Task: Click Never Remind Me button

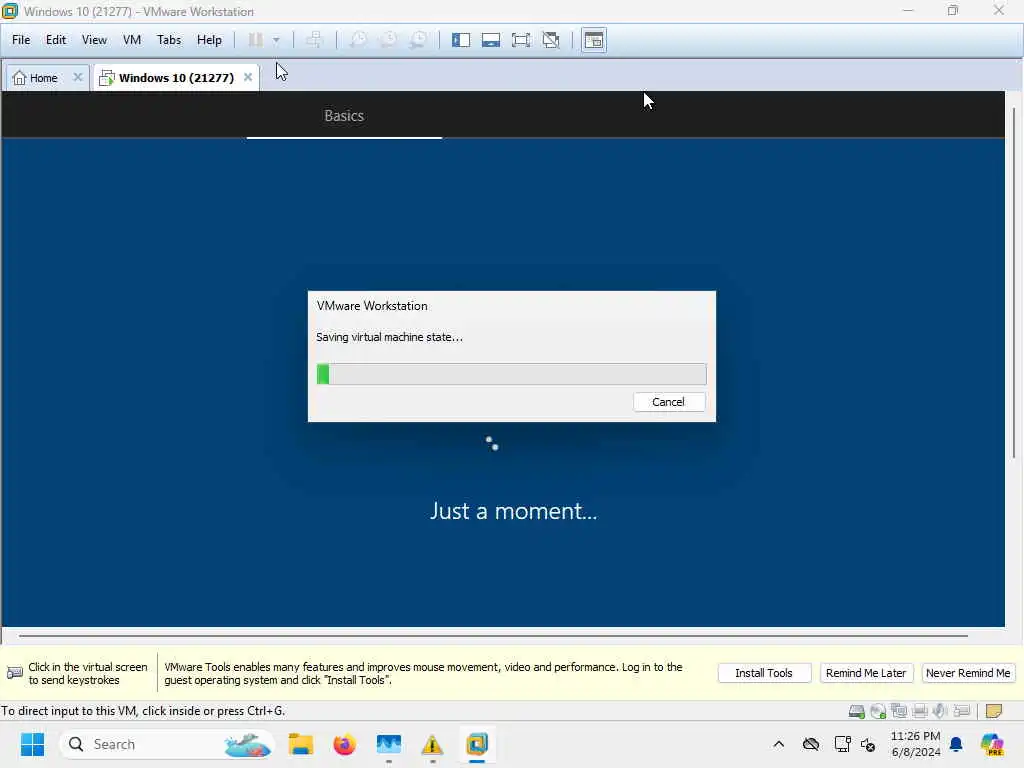Action: [968, 673]
